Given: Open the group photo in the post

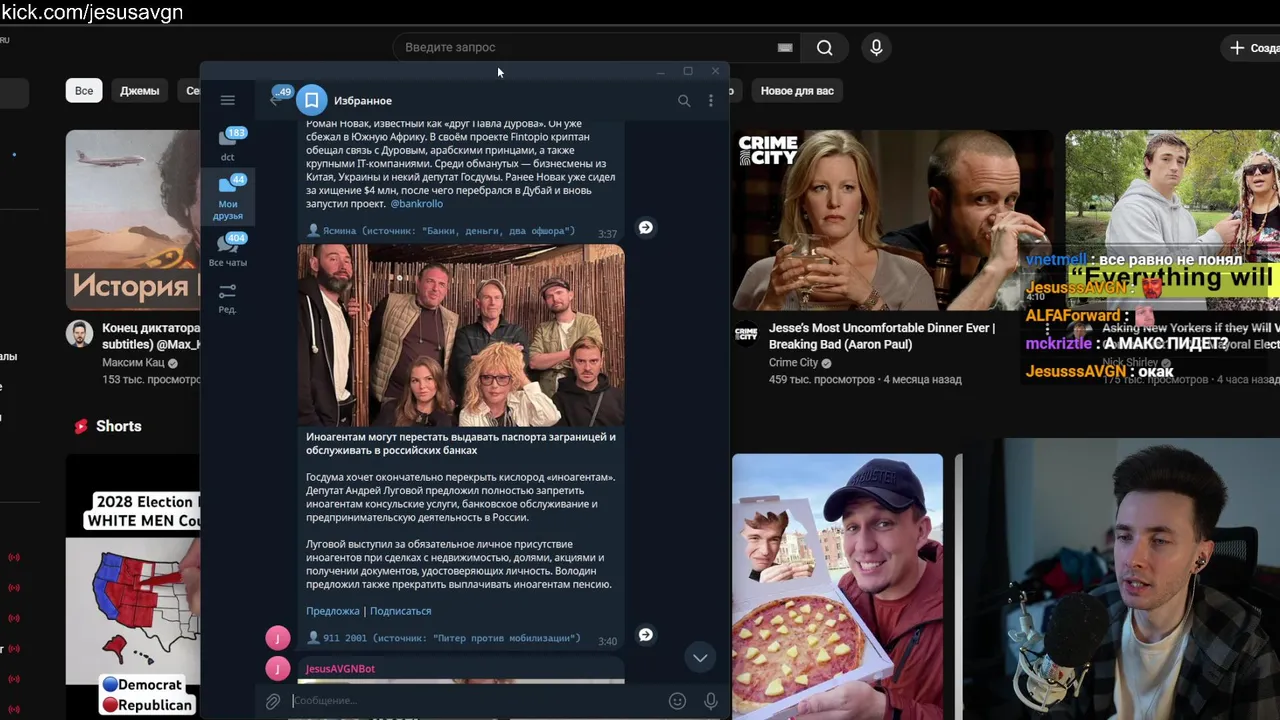Looking at the screenshot, I should (461, 335).
